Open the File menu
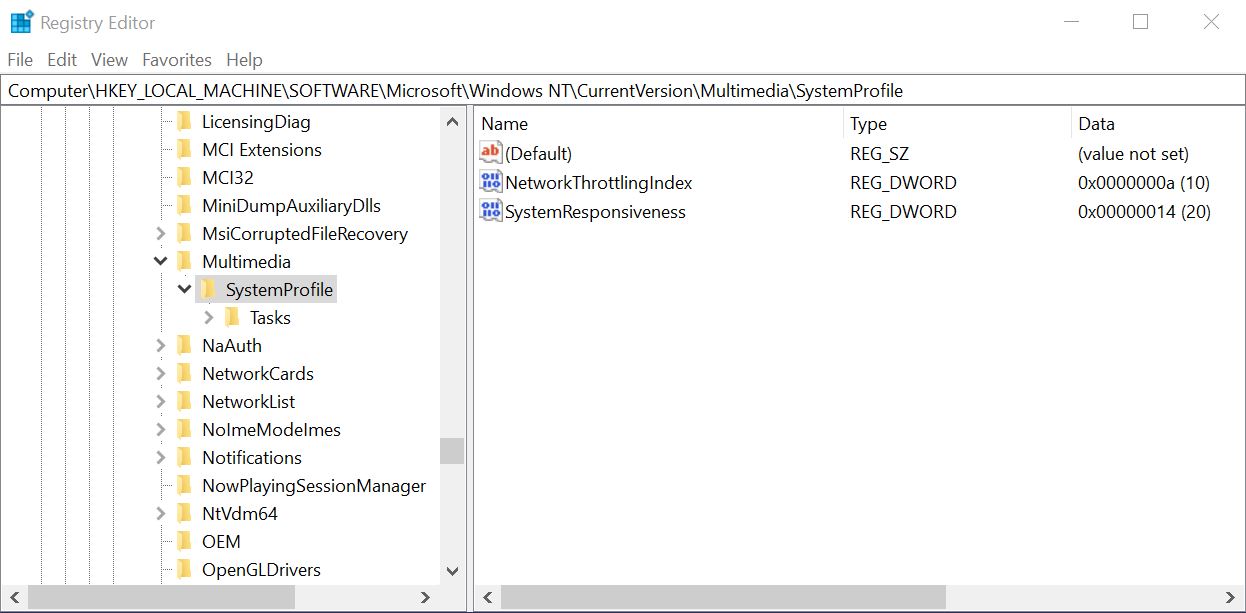The image size is (1246, 613). click(20, 60)
